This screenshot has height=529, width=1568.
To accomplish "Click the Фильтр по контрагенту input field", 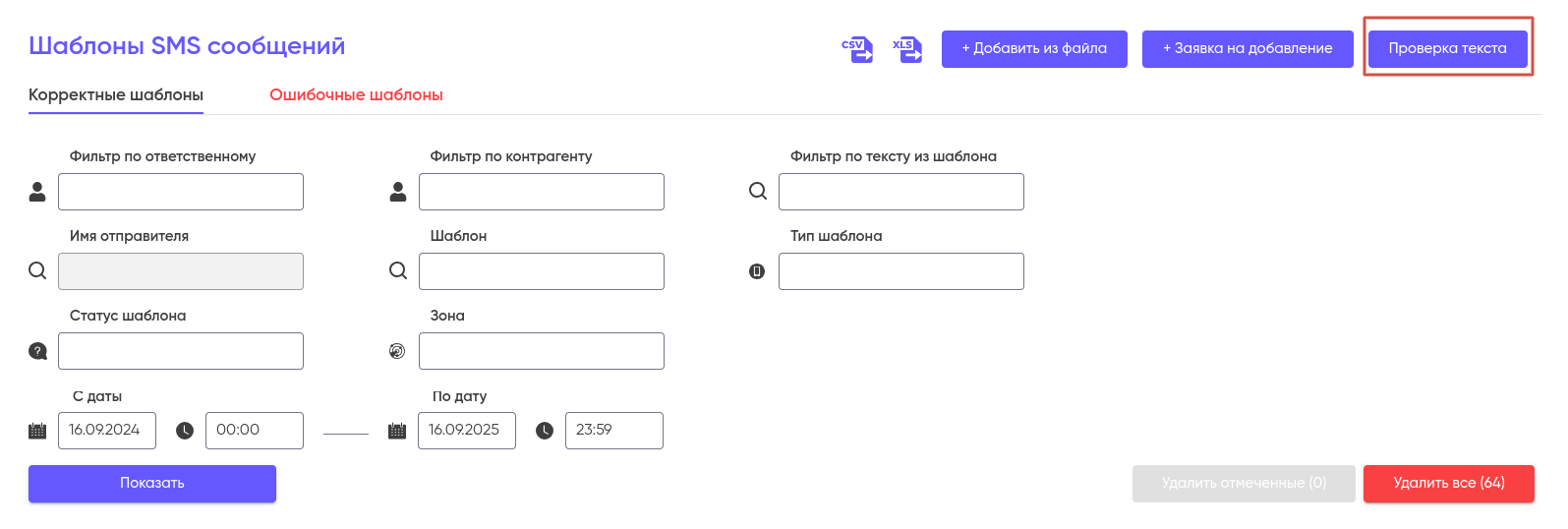I will [x=541, y=192].
